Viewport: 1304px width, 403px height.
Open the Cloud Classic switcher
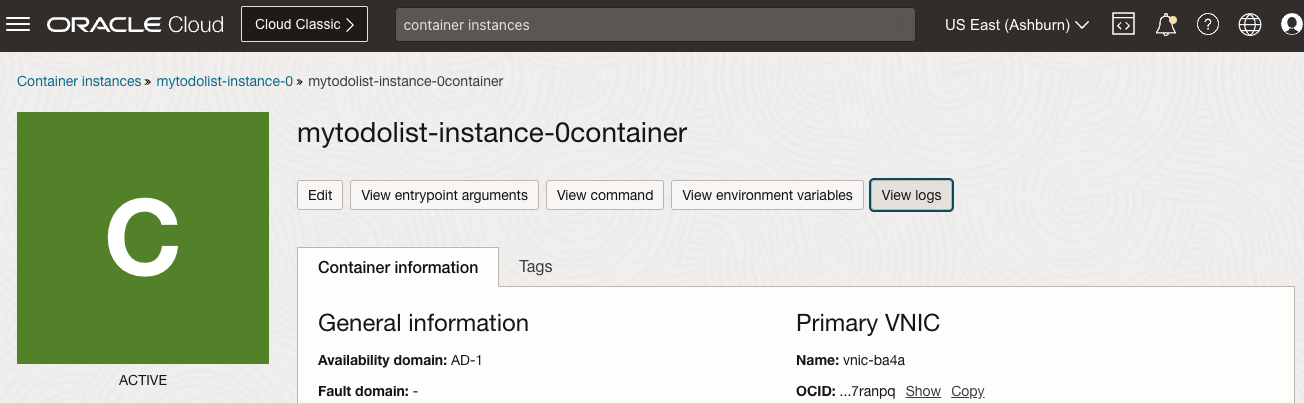304,25
